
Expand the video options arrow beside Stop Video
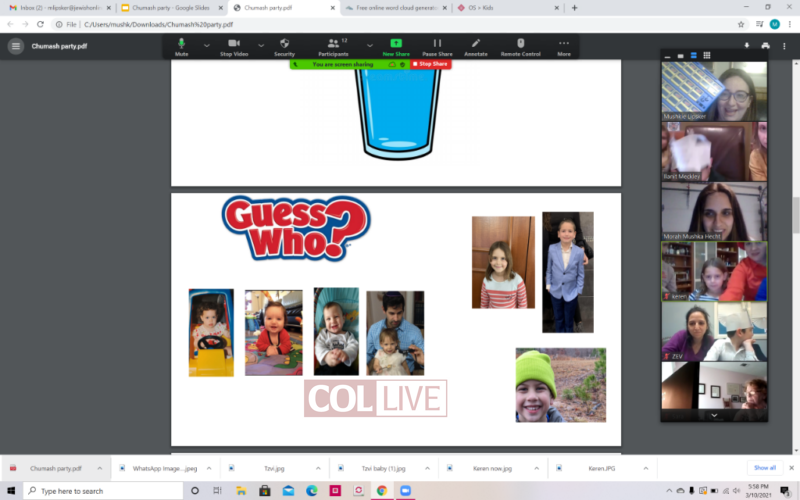point(261,45)
